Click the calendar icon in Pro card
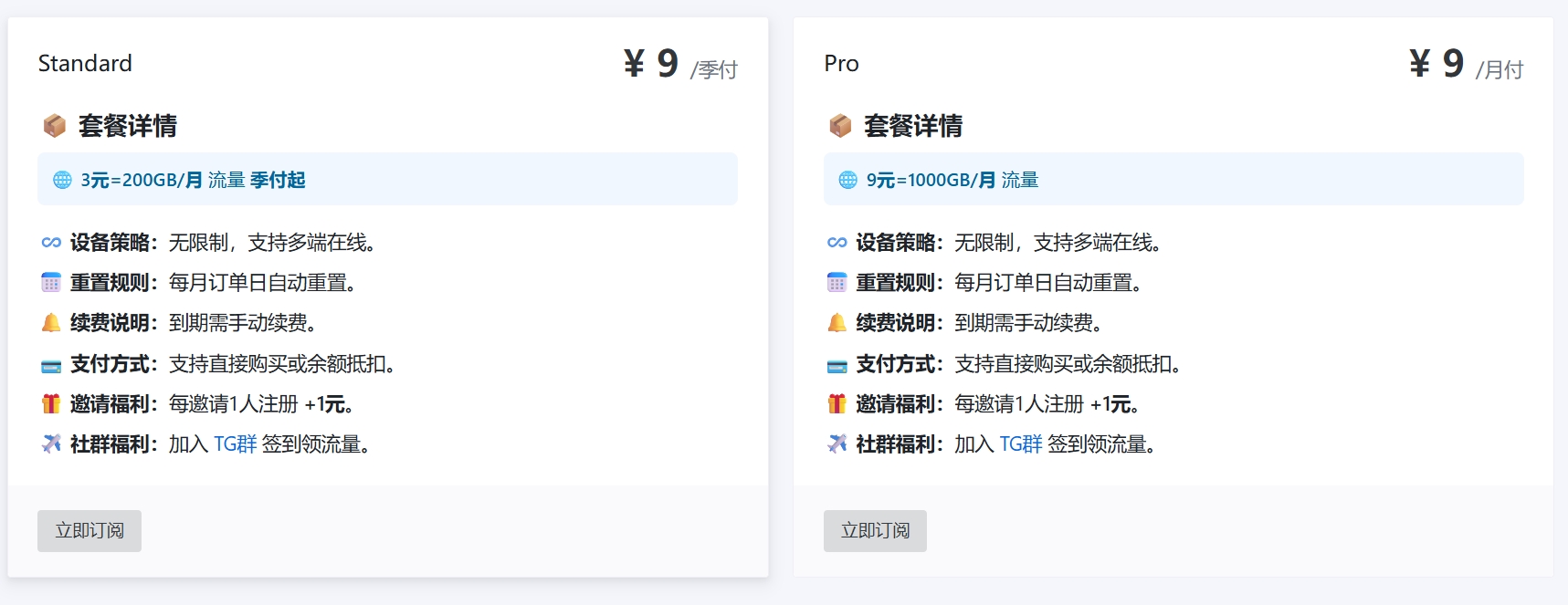This screenshot has height=605, width=1568. [837, 283]
